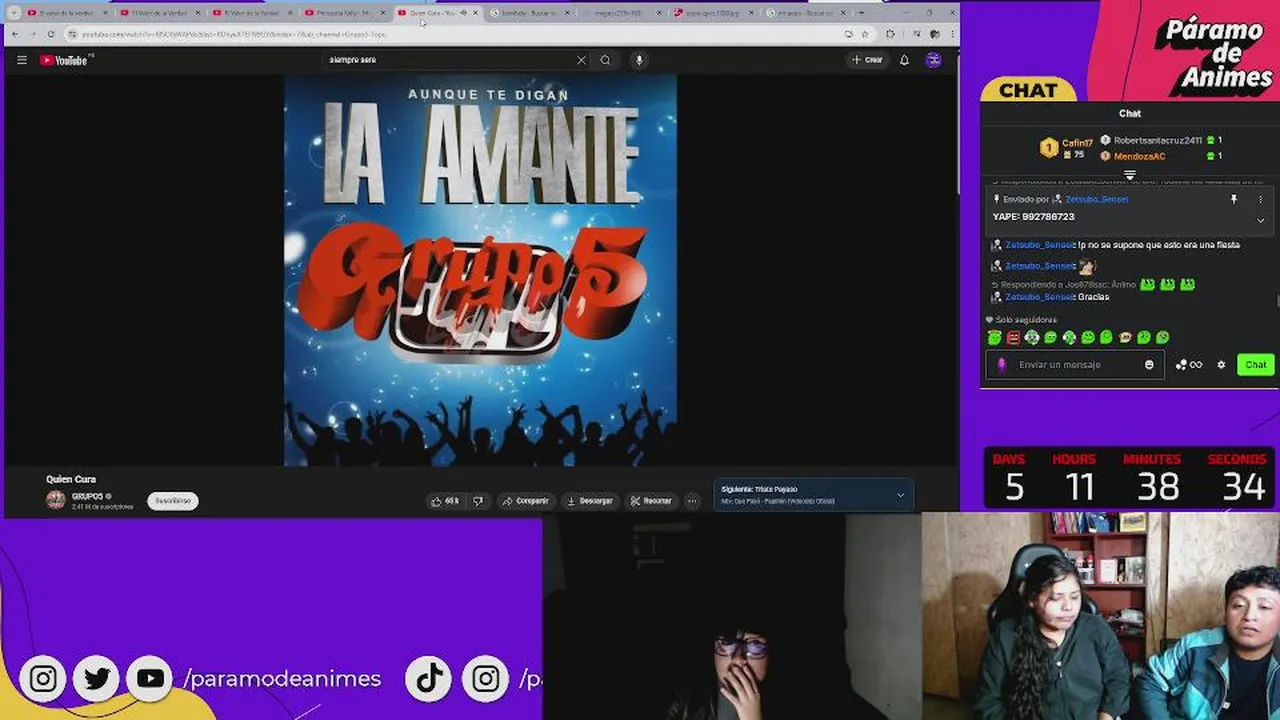1280x720 pixels.
Task: Send message with green Chat button
Action: [1256, 365]
